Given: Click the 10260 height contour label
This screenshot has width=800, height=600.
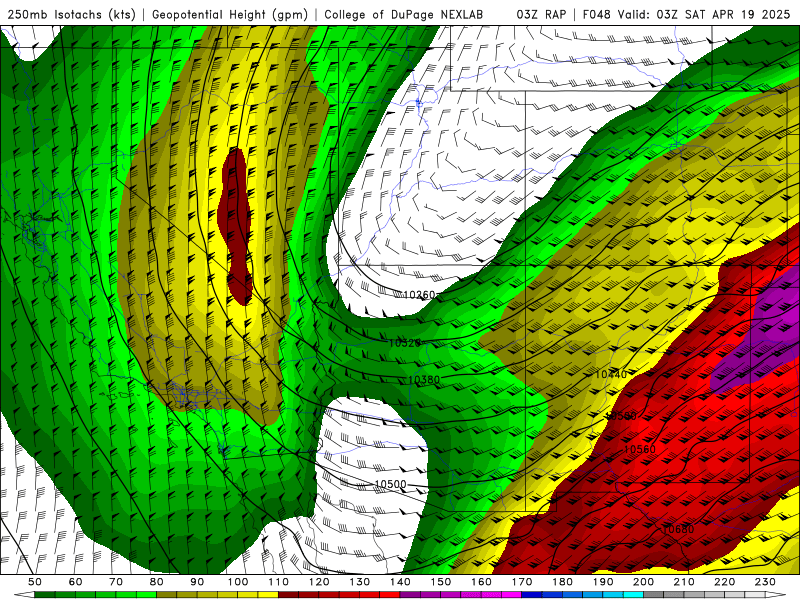Looking at the screenshot, I should tap(419, 295).
